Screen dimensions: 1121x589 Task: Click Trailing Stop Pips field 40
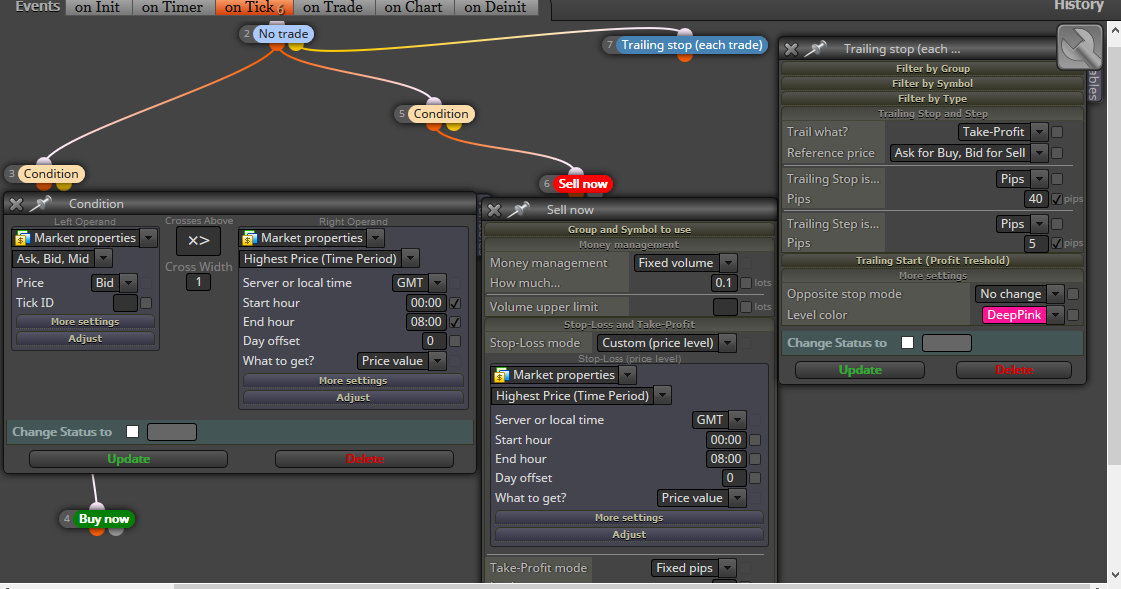pyautogui.click(x=1035, y=199)
